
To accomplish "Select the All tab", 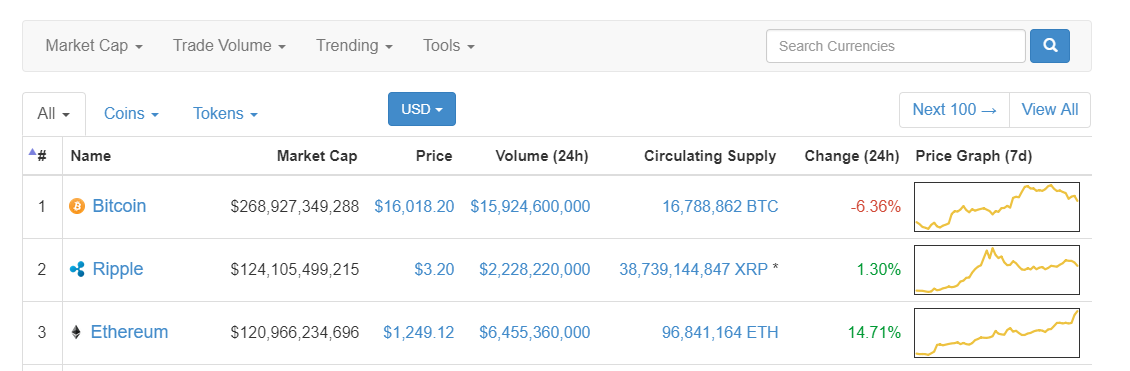I will 54,114.
